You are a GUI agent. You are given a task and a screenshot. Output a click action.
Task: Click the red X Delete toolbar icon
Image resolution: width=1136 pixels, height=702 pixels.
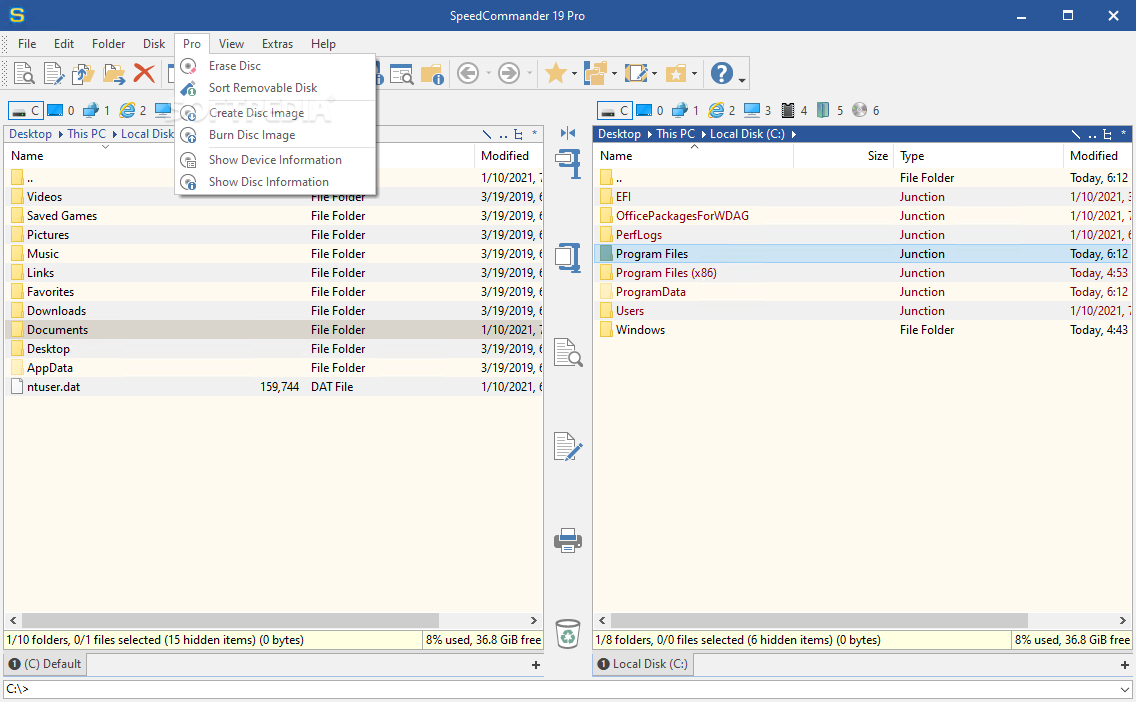pyautogui.click(x=144, y=73)
